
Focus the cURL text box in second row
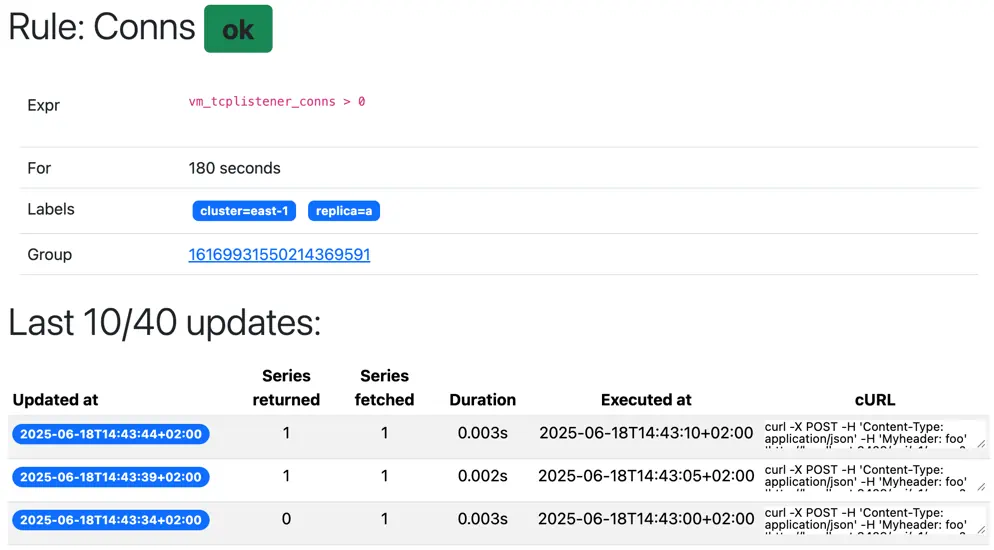tap(868, 477)
